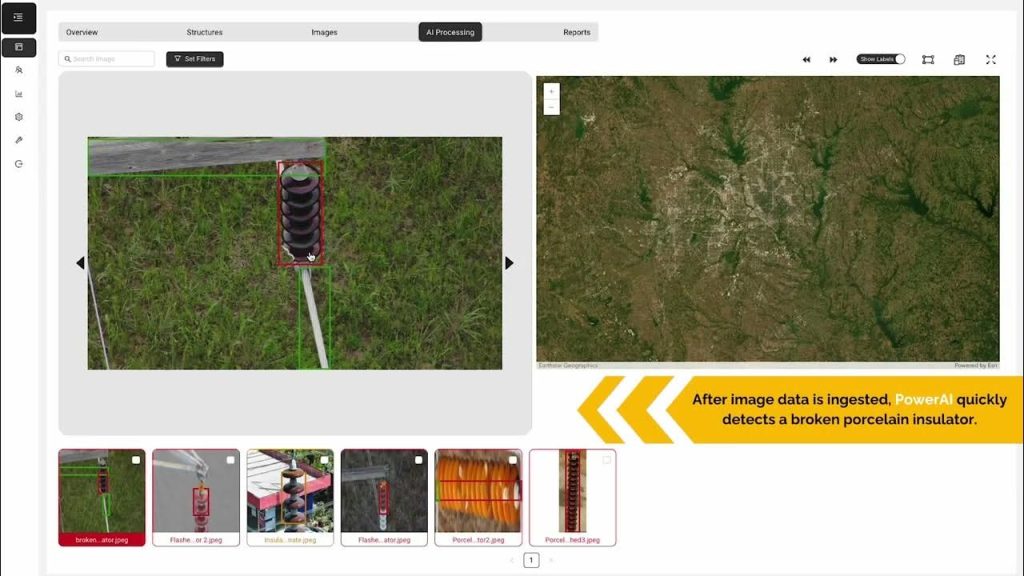The image size is (1024, 576).
Task: Go to previous image with left arrow
Action: tap(80, 263)
